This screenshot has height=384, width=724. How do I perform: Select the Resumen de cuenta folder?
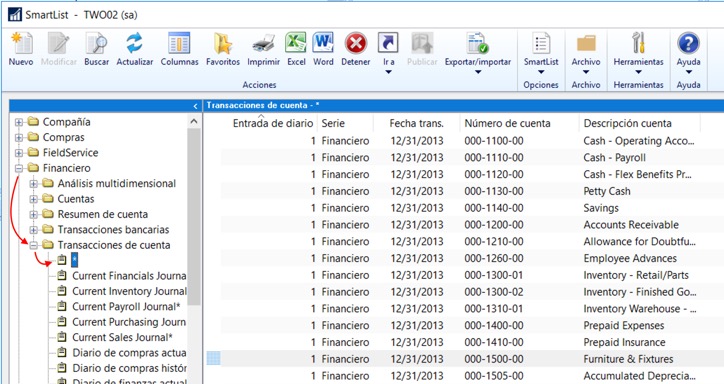click(103, 214)
